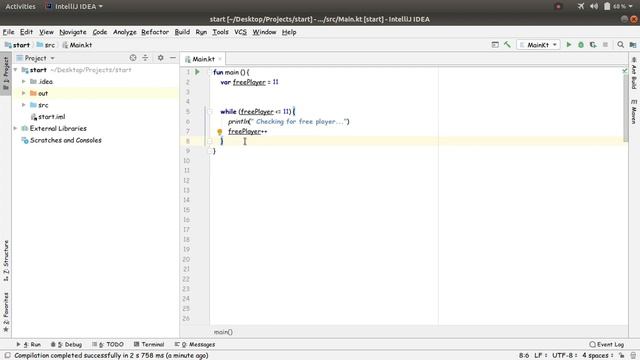Screen dimensions: 640x360
Task: Click the Main.kt breadcrumb in navigation bar
Action: (77, 45)
